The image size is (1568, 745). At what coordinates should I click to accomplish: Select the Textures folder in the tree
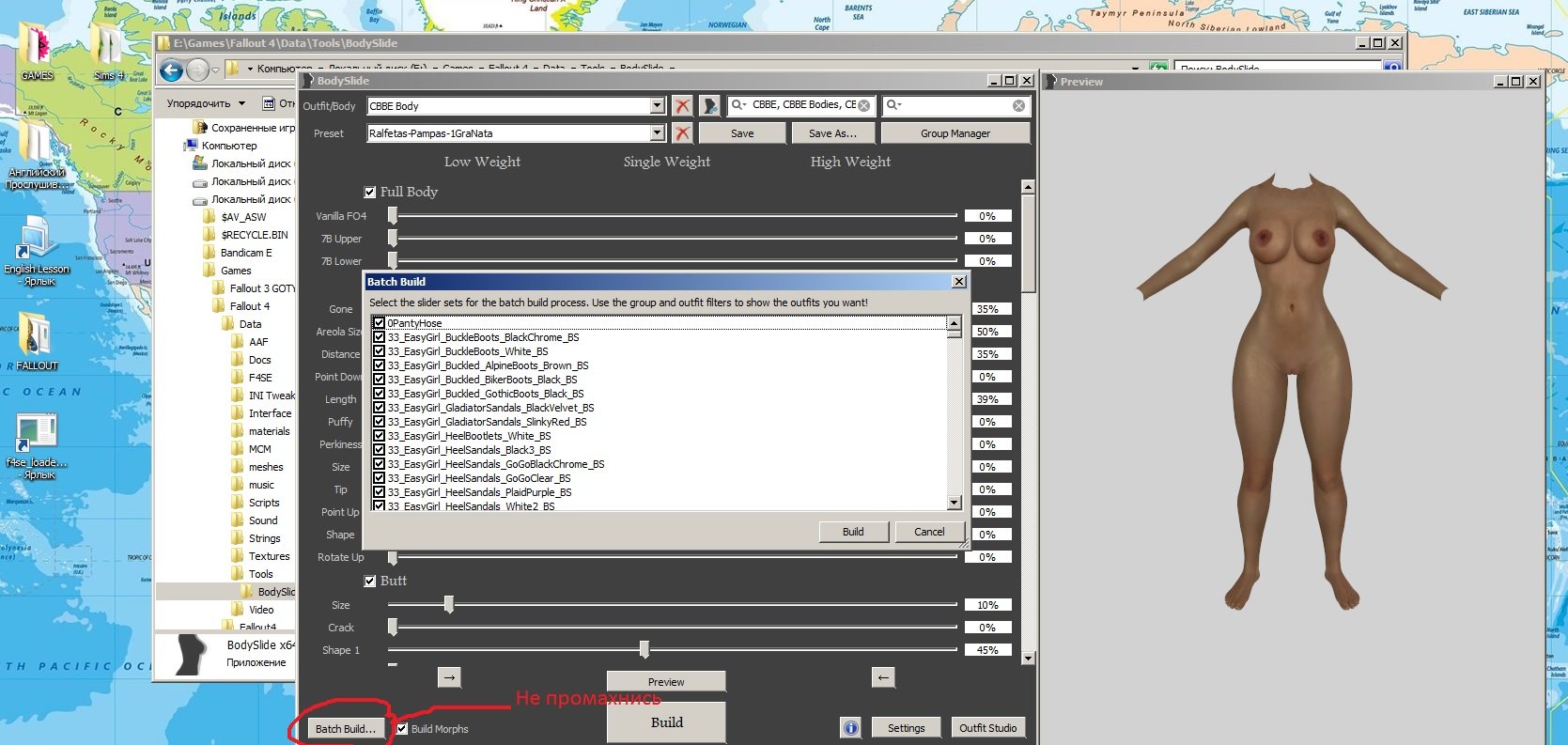[269, 556]
